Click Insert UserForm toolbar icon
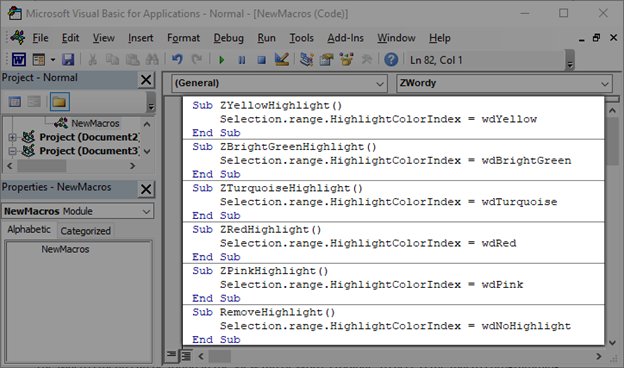624x368 pixels. [39, 60]
